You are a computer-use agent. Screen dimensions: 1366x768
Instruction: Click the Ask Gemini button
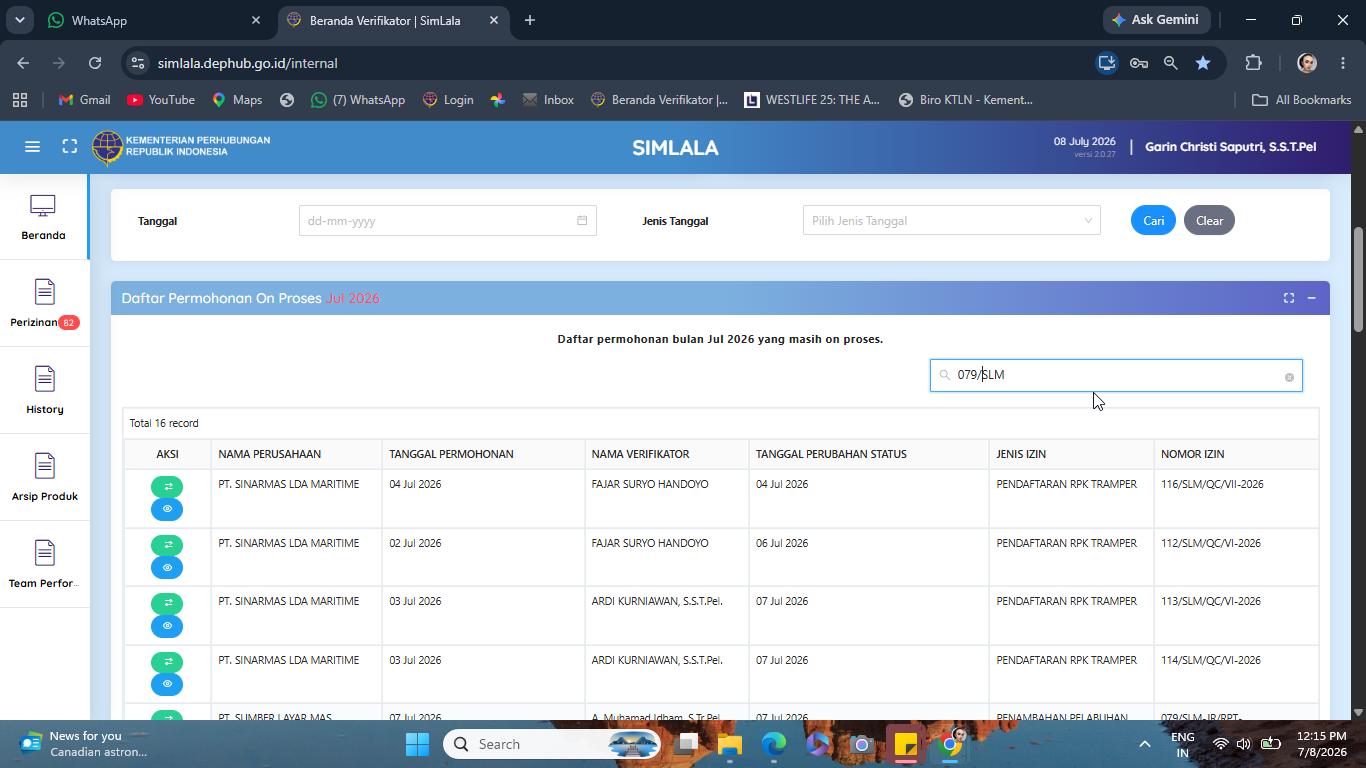coord(1158,20)
